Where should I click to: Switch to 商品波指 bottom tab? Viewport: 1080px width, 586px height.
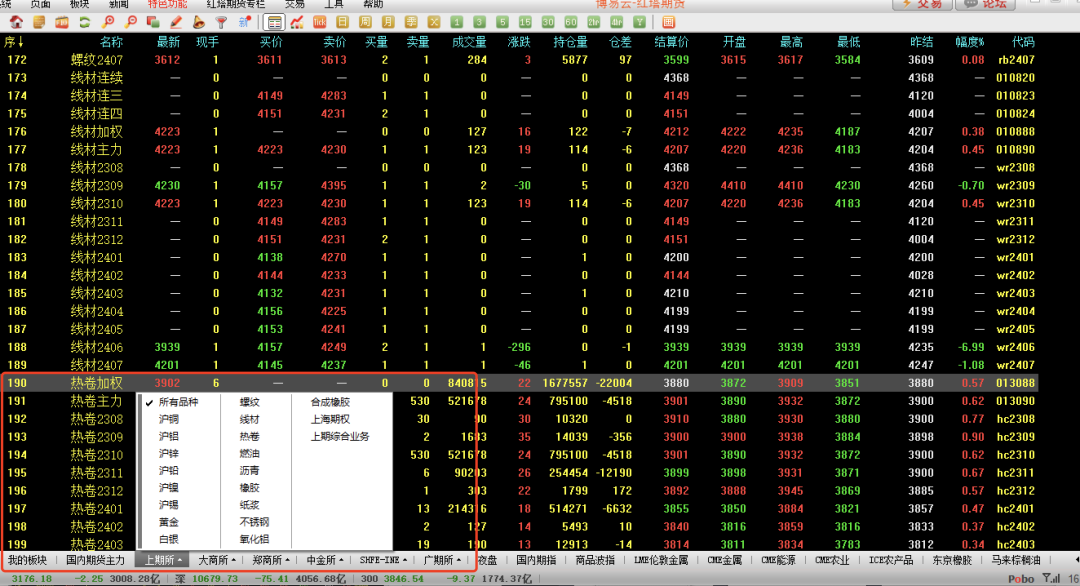click(595, 561)
